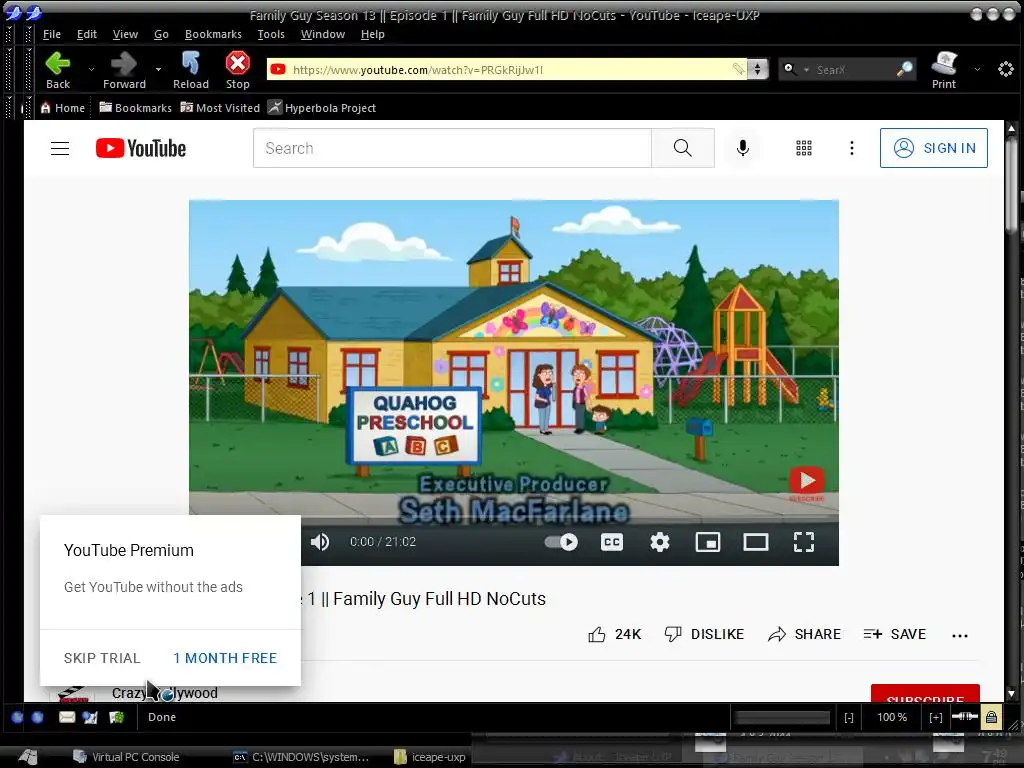The width and height of the screenshot is (1024, 768).
Task: Enter full screen video mode
Action: pos(804,542)
